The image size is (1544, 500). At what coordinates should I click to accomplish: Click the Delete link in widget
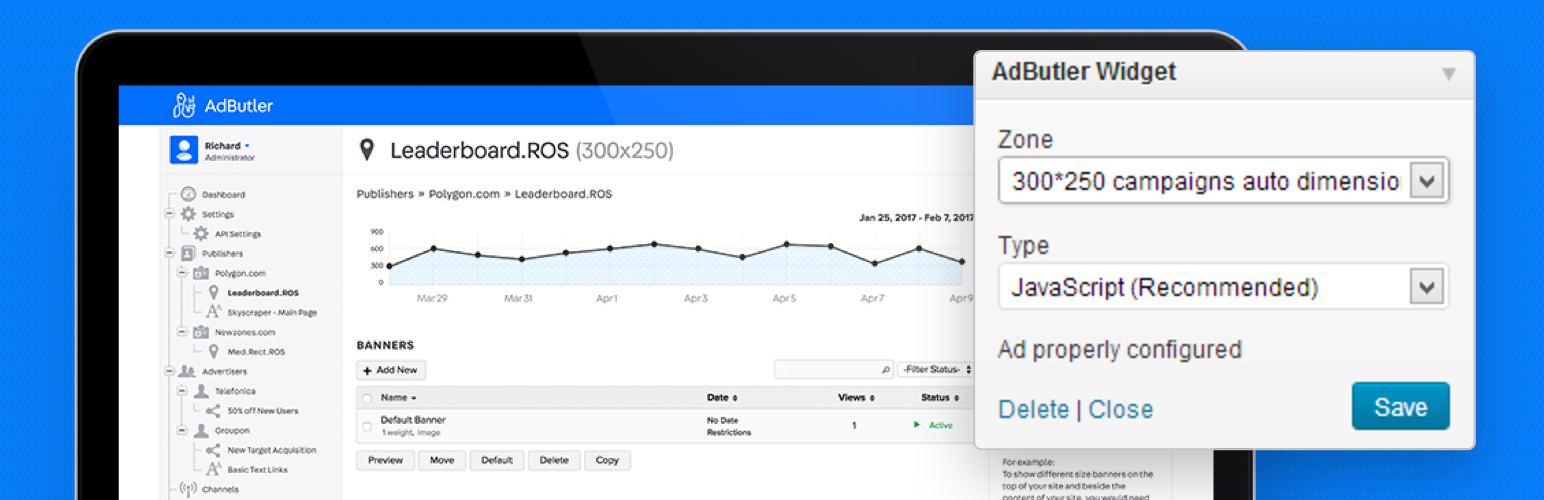1034,409
